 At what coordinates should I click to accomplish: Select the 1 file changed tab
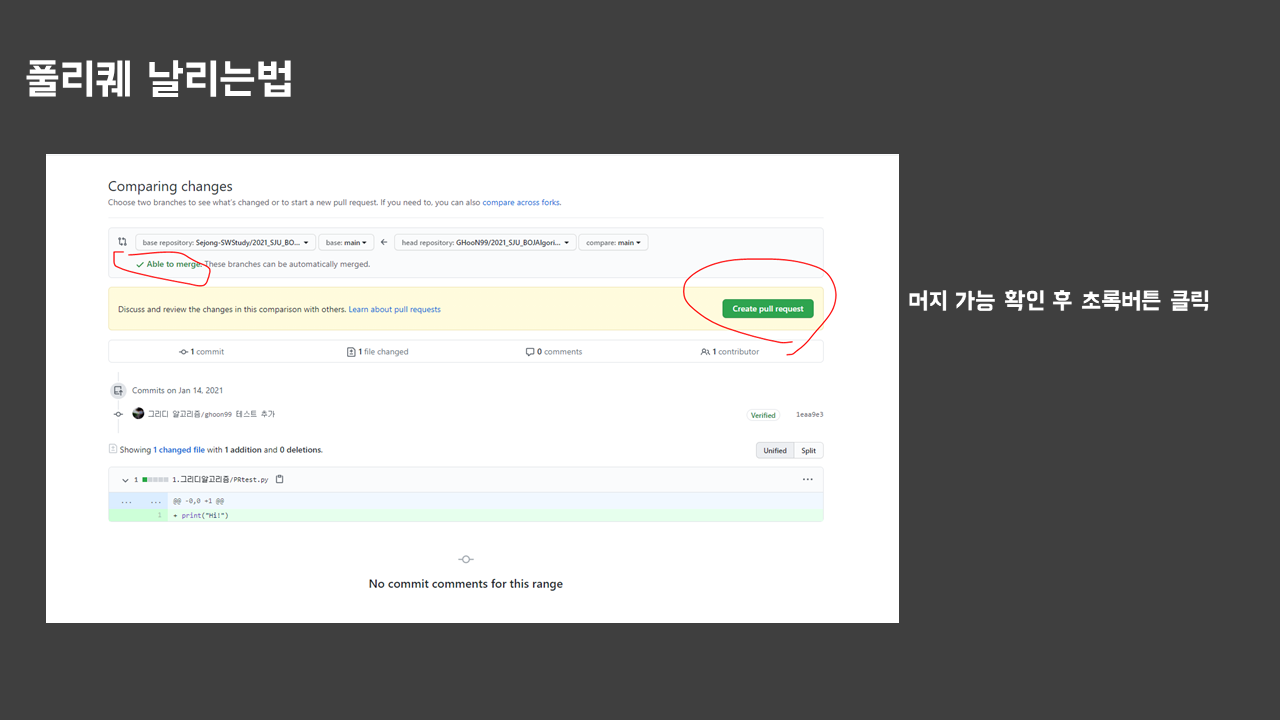click(x=377, y=352)
